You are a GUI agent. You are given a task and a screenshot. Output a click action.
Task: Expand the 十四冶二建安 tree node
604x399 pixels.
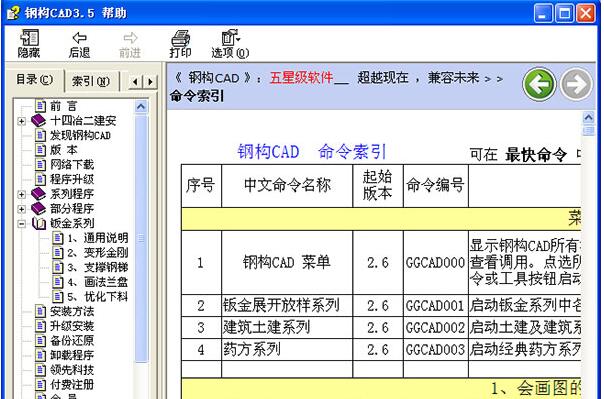click(22, 121)
